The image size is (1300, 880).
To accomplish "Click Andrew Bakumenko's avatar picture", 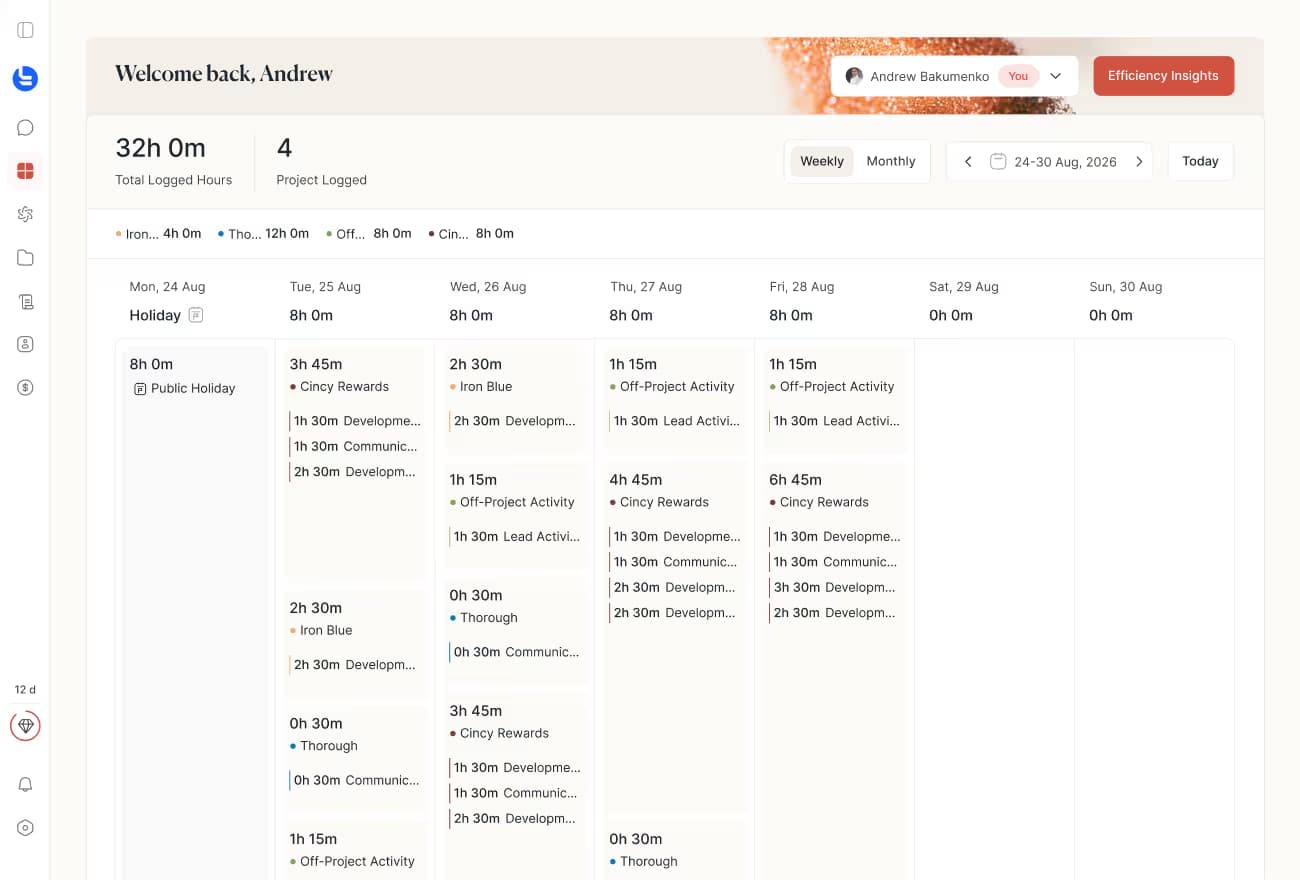I will (x=854, y=76).
